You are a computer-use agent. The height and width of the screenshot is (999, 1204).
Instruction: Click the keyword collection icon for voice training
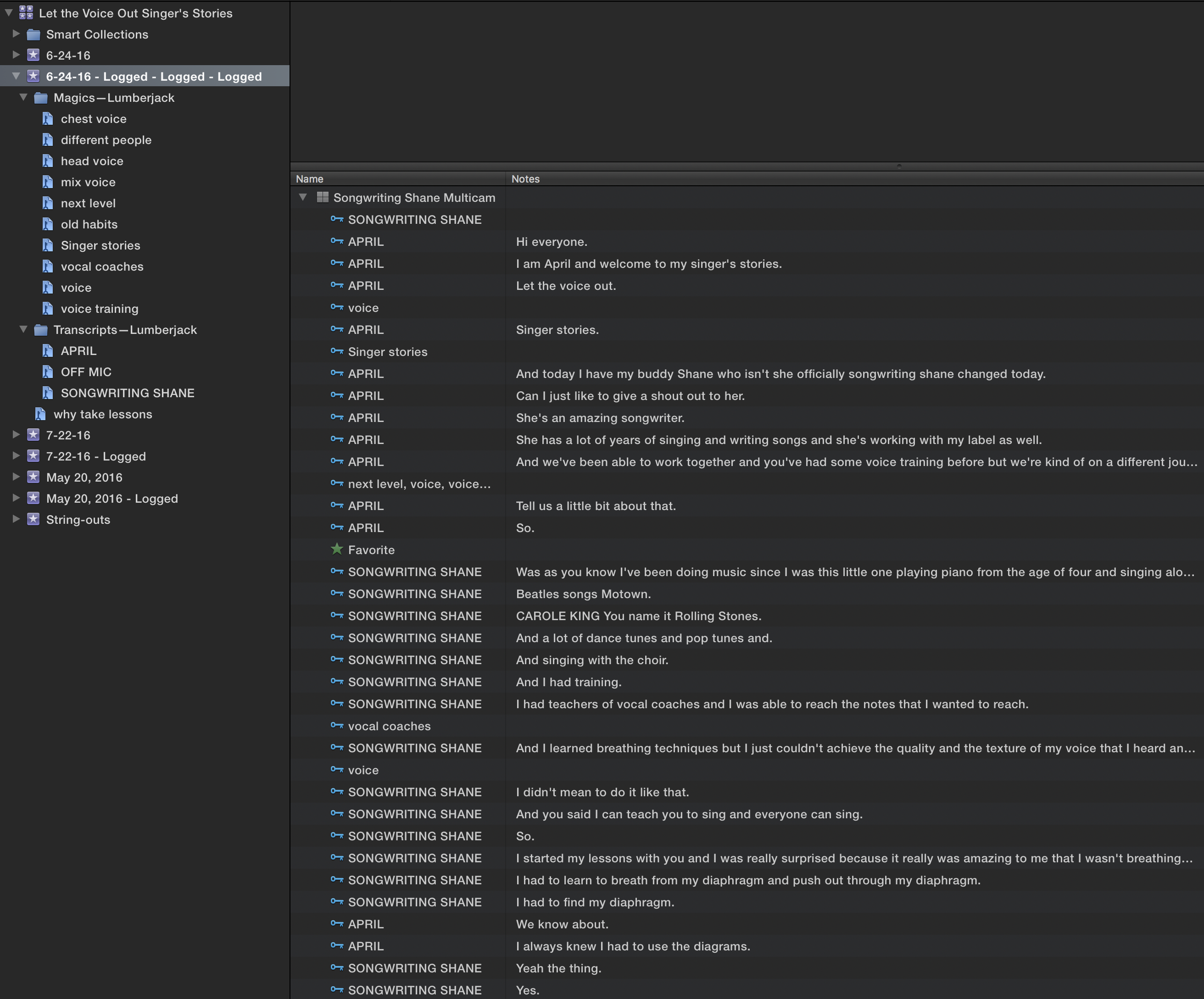(48, 308)
